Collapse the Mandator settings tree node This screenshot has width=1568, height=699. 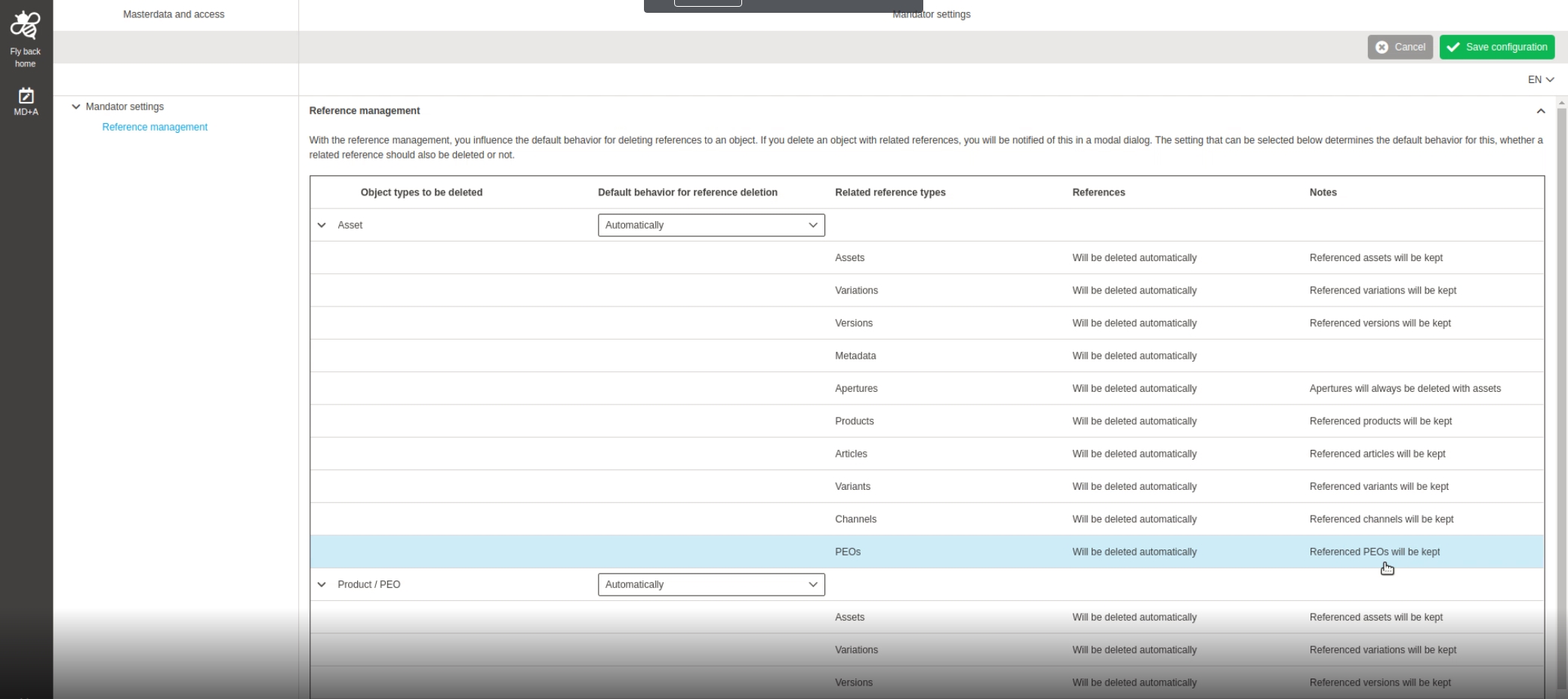(75, 106)
